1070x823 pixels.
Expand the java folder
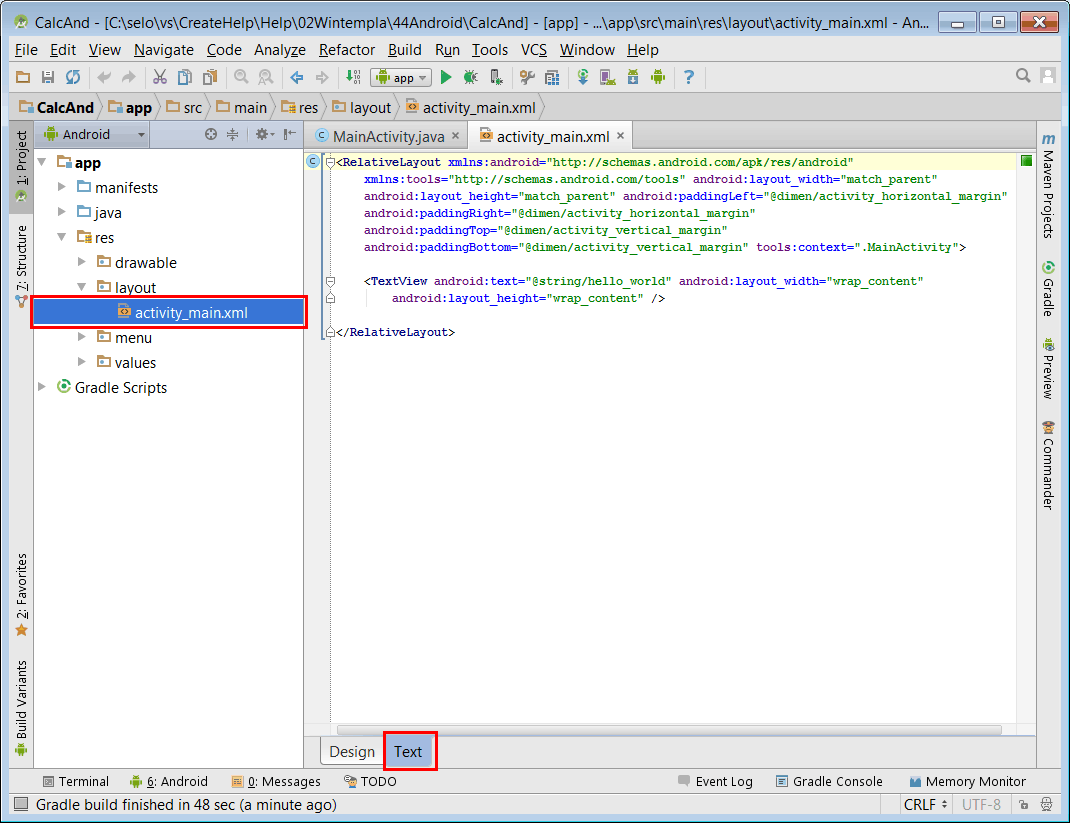[x=62, y=212]
